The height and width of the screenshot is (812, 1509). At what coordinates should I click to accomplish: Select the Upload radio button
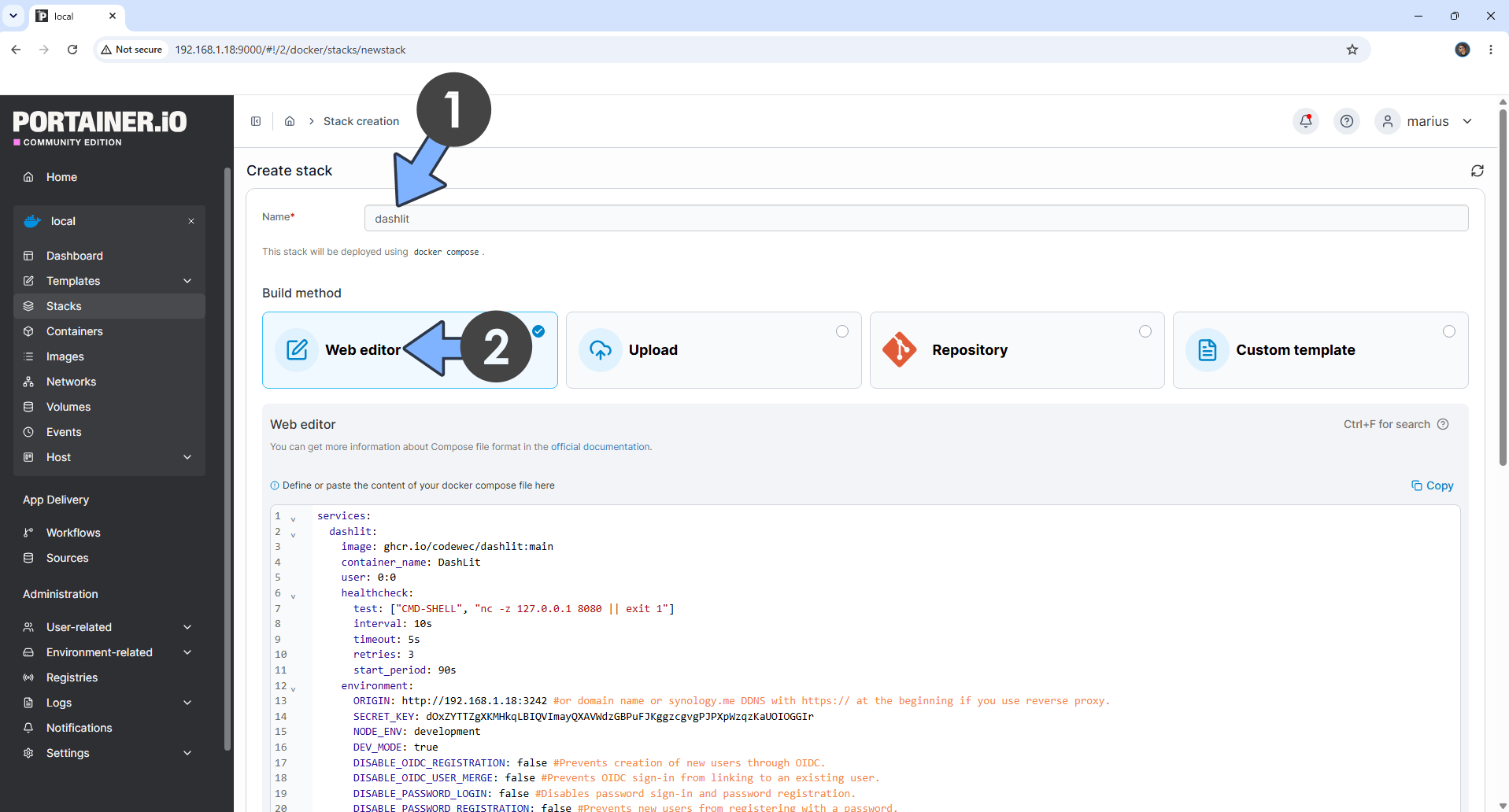(842, 331)
